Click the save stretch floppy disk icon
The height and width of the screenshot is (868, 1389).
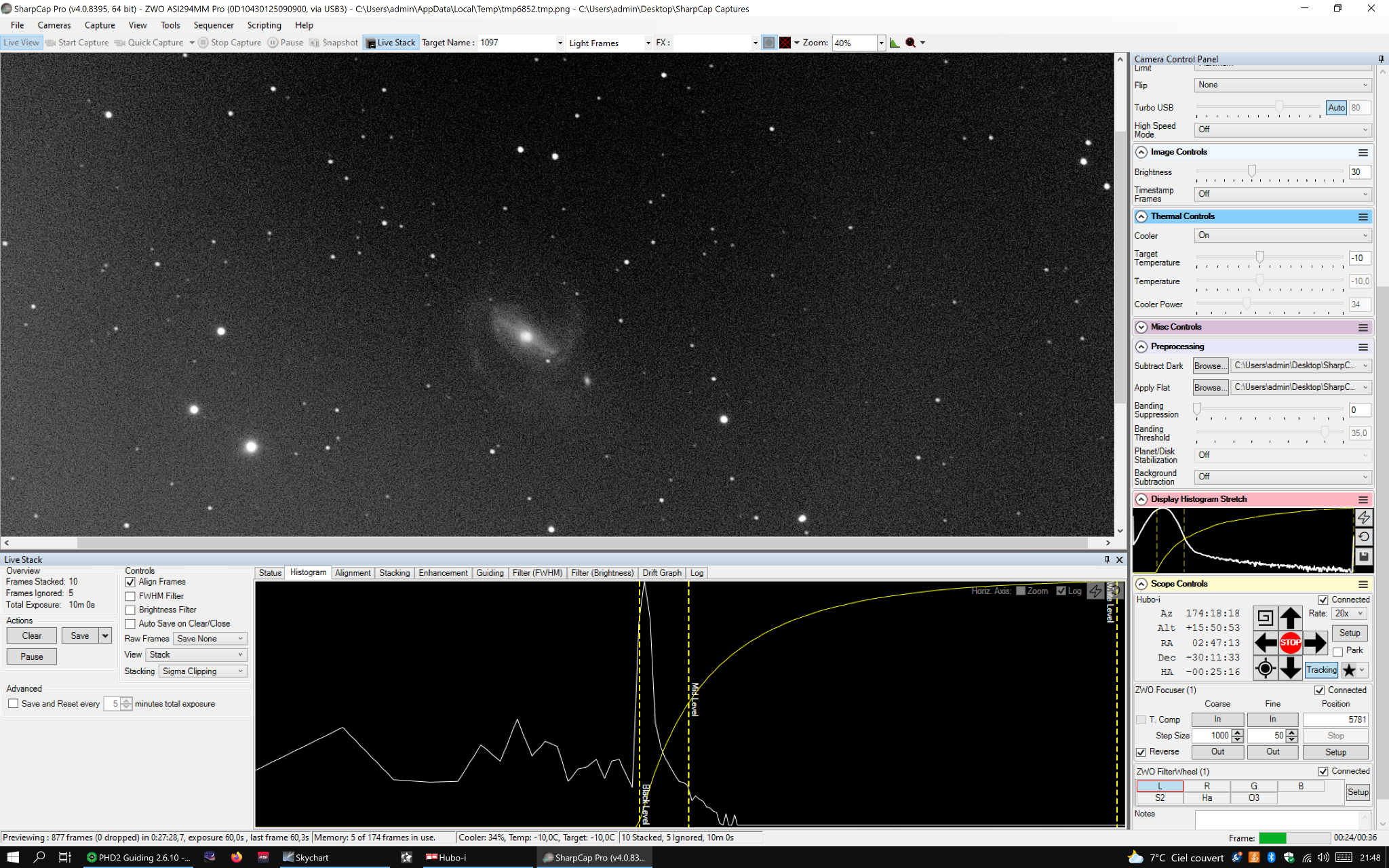point(1363,557)
